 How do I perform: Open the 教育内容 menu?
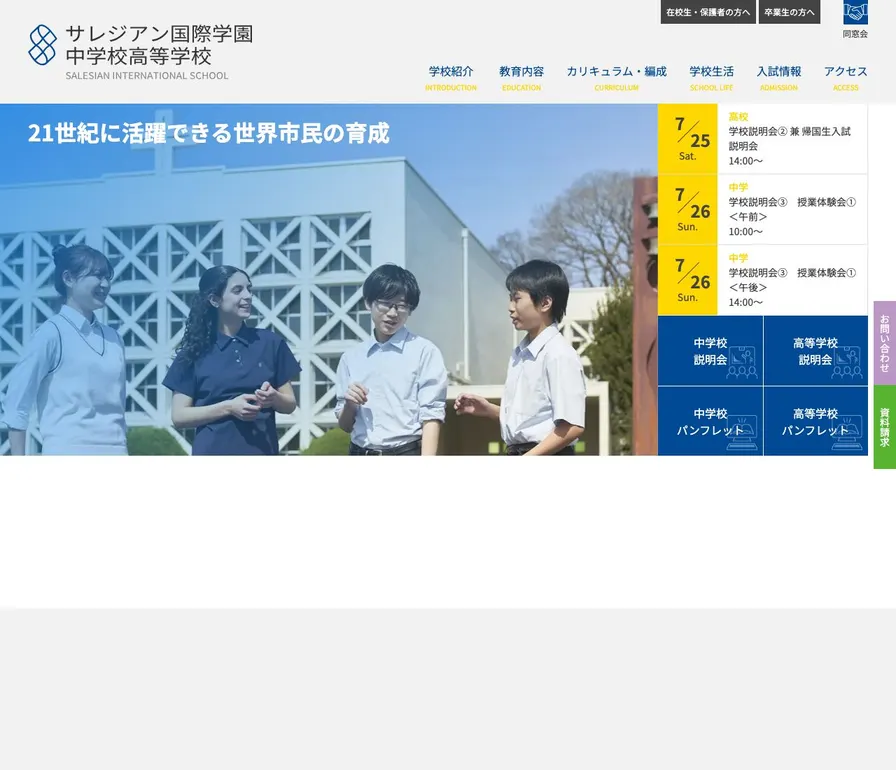521,78
